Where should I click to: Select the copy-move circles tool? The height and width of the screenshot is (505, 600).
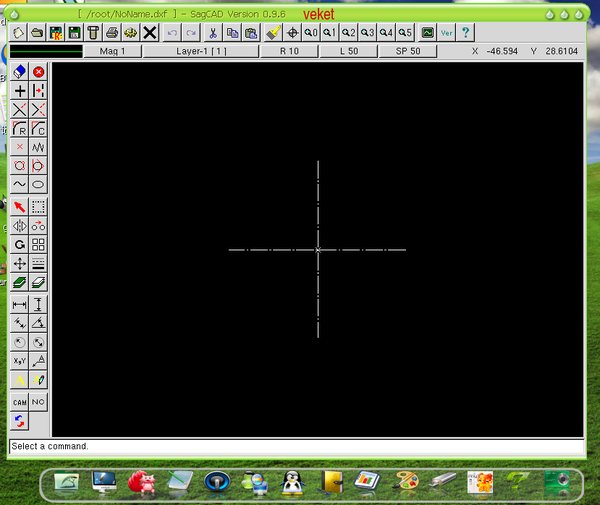(x=38, y=226)
